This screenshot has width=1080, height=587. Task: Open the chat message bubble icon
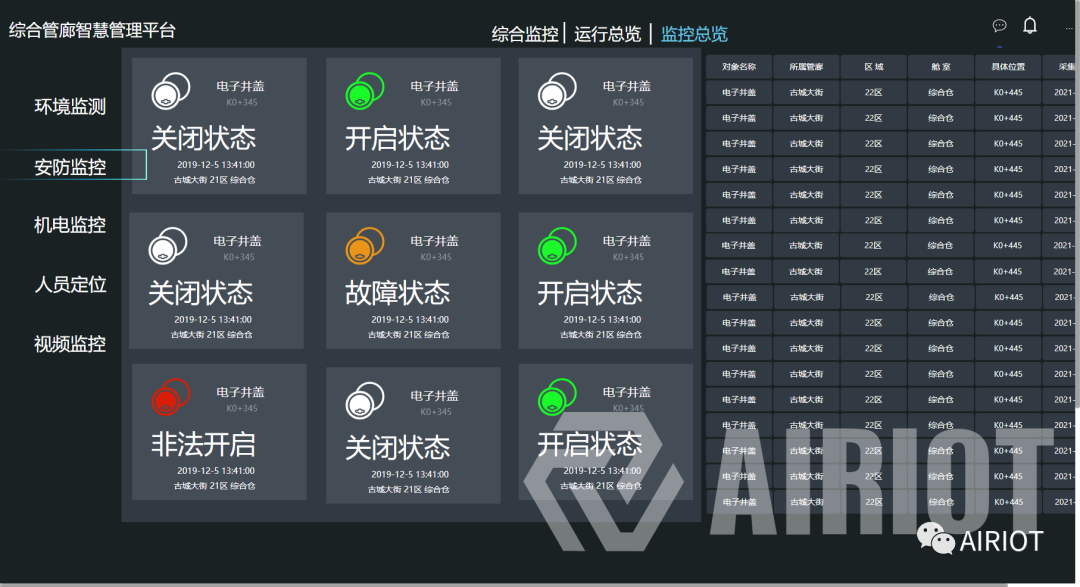tap(999, 25)
